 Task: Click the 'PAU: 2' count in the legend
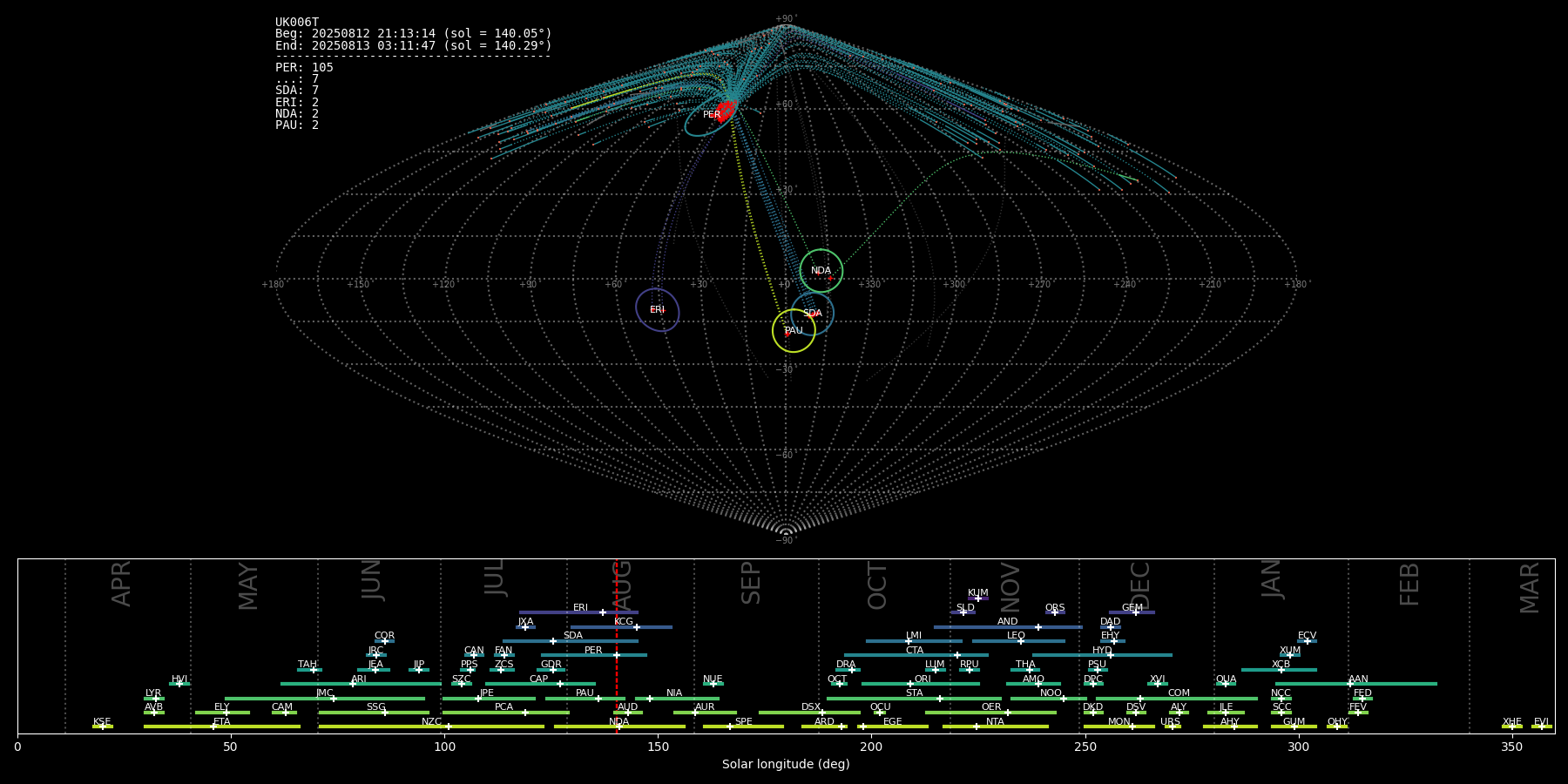297,125
